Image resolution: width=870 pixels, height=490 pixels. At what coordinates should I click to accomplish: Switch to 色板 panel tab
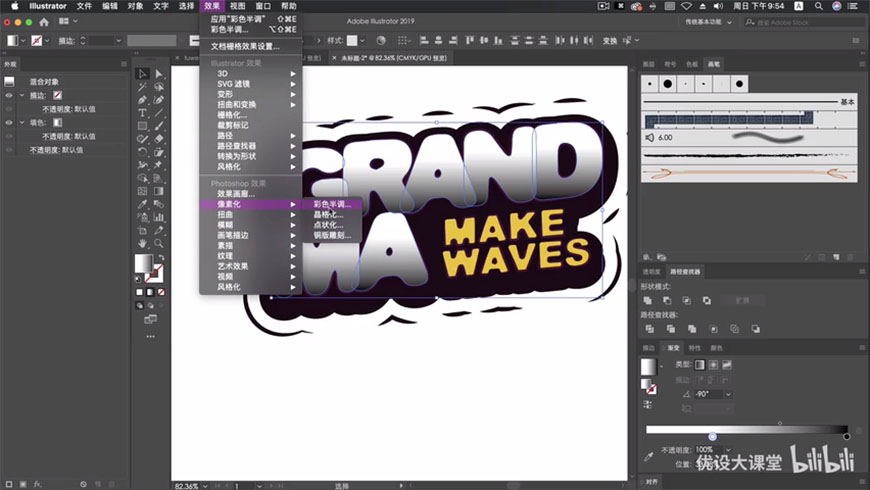coord(692,64)
